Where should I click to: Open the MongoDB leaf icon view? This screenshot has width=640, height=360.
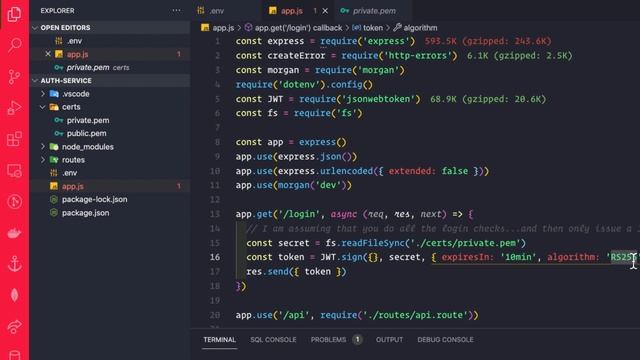point(14,295)
